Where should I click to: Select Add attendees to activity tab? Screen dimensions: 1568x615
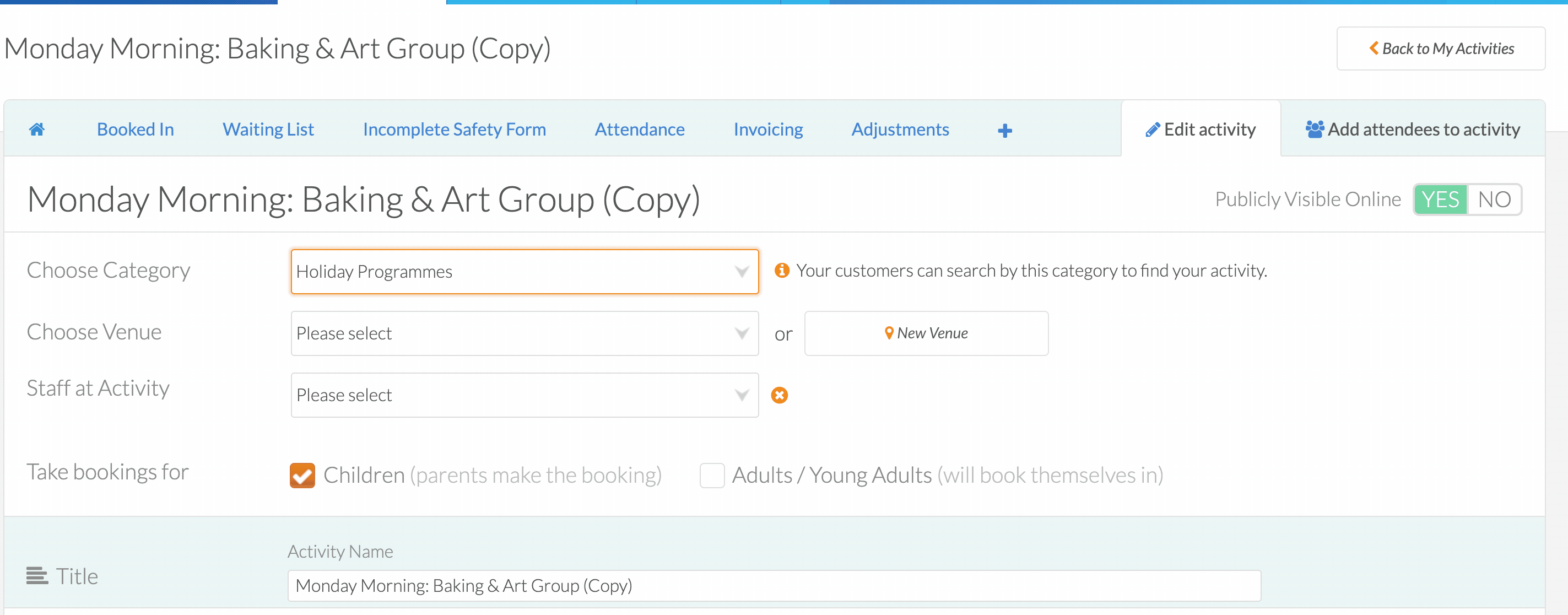pyautogui.click(x=1412, y=129)
